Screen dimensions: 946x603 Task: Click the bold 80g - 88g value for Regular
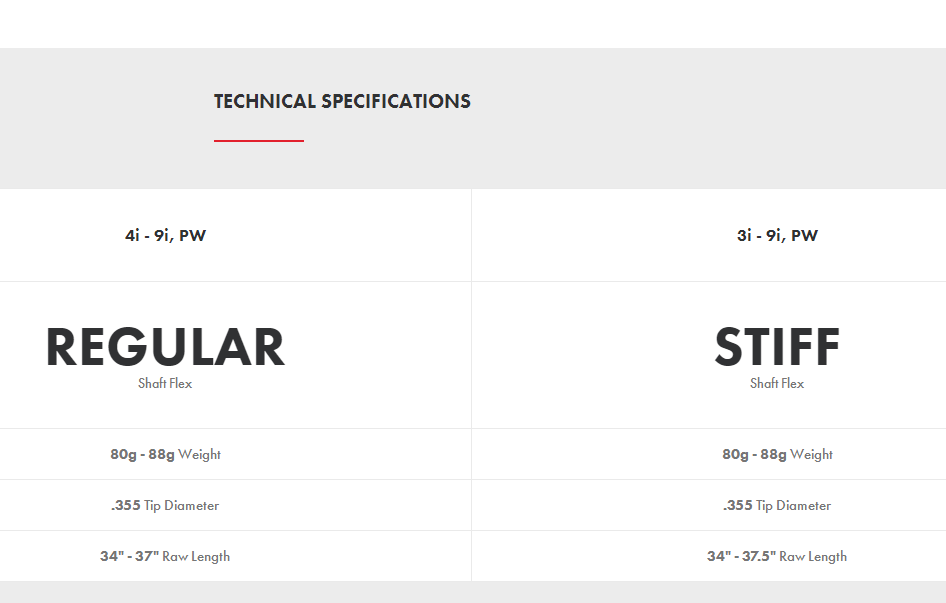pyautogui.click(x=142, y=455)
